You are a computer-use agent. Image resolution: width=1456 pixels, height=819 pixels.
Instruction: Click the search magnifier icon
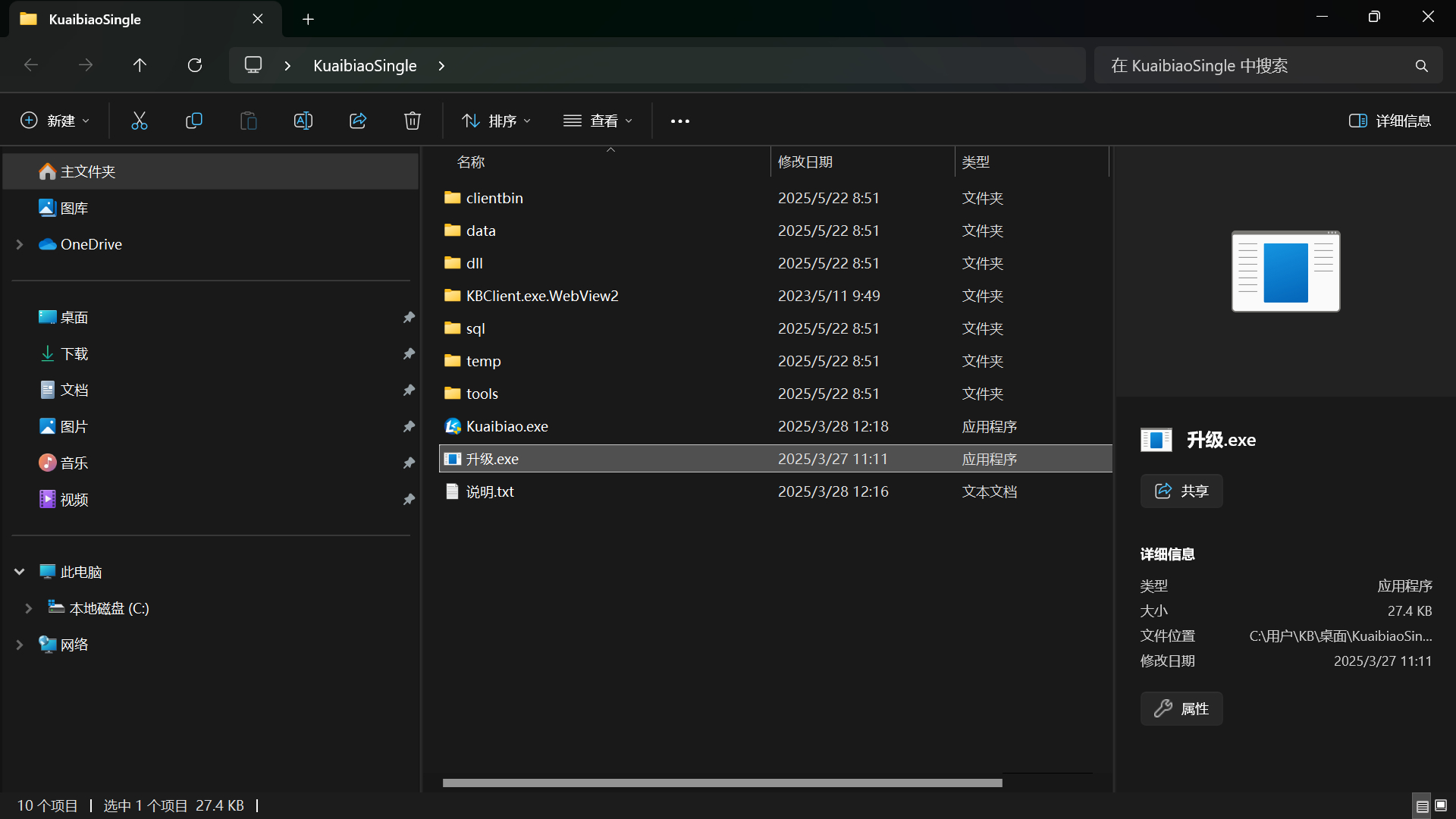tap(1422, 66)
